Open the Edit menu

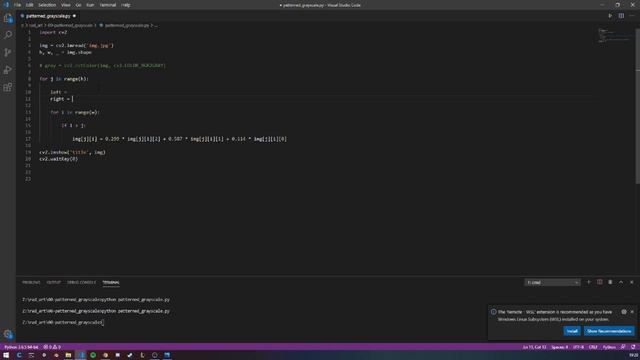pos(30,5)
